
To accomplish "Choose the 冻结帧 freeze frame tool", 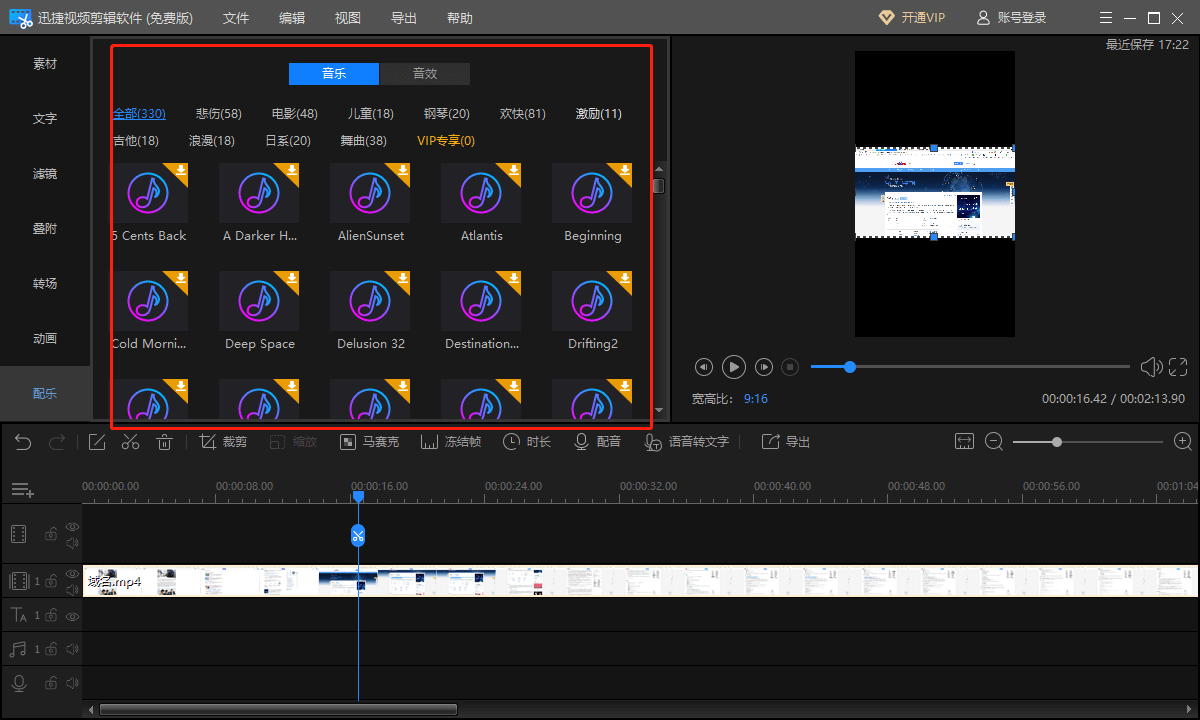I will tap(451, 442).
